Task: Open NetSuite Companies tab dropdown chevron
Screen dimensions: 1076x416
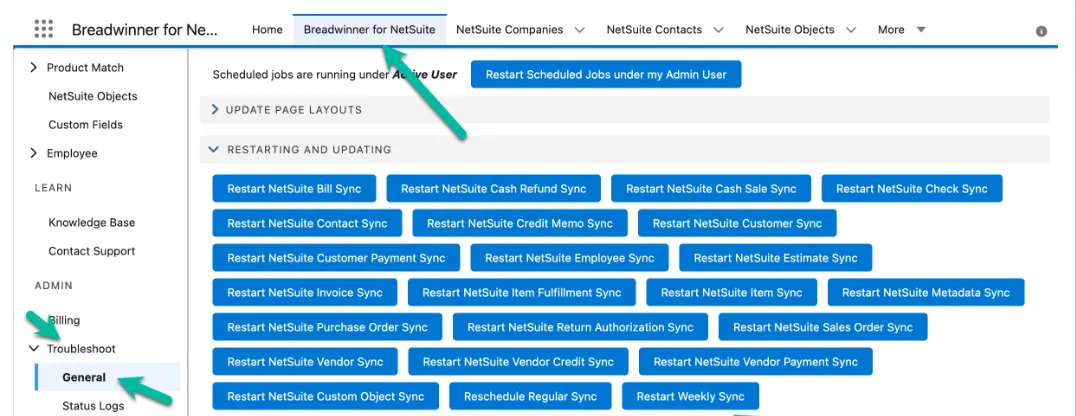Action: click(x=579, y=30)
